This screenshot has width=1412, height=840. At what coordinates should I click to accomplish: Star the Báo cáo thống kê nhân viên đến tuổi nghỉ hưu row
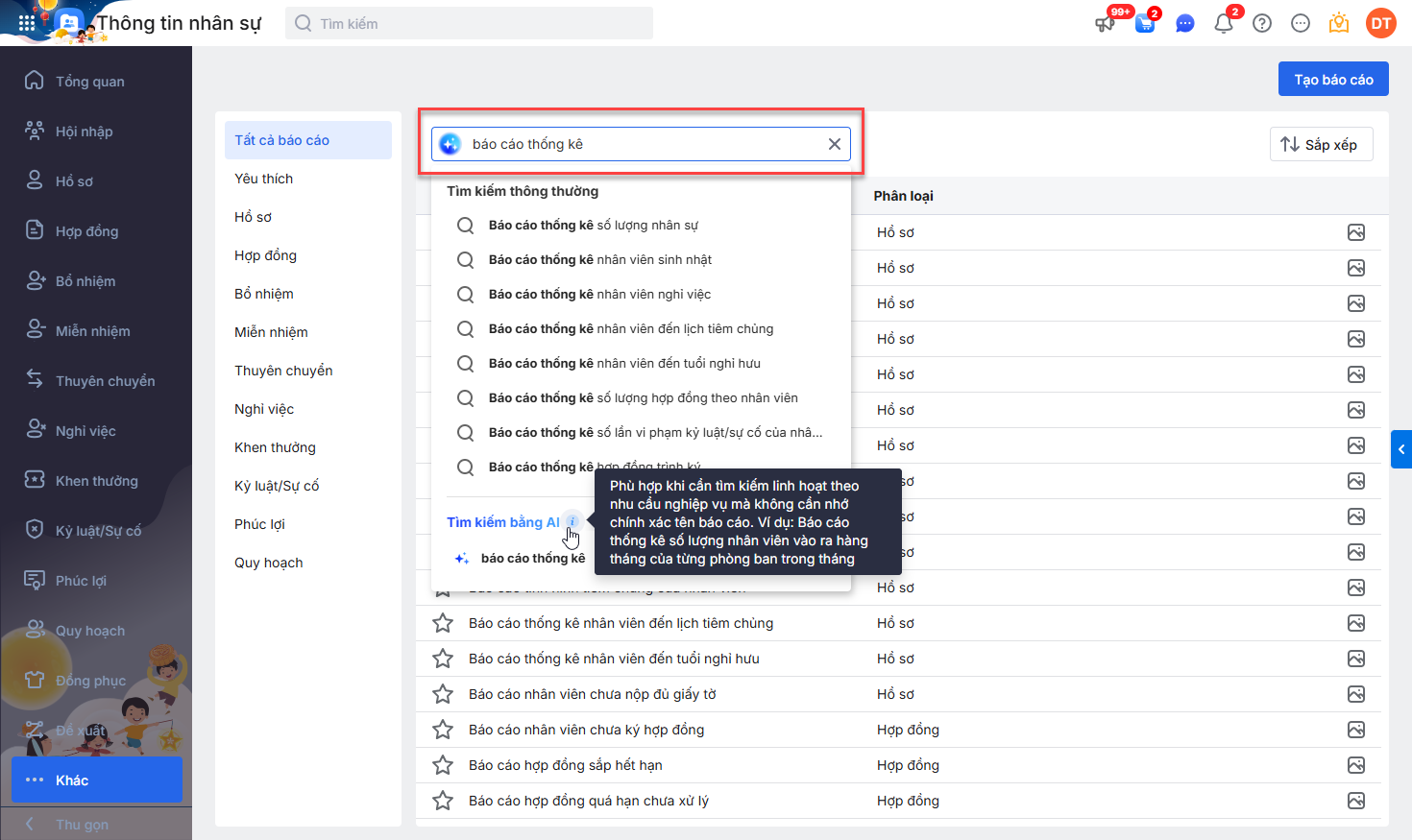tap(443, 659)
